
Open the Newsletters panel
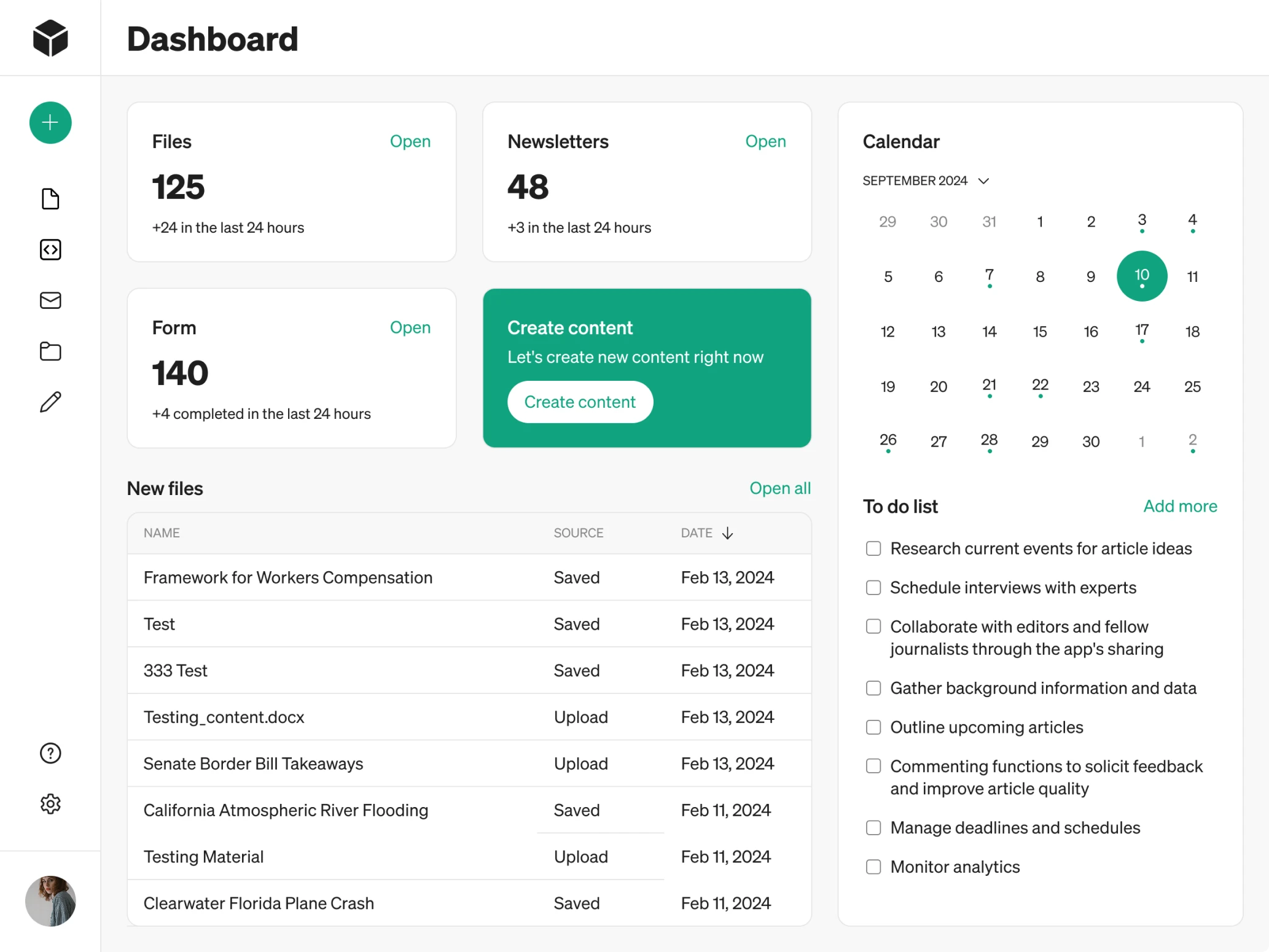765,141
